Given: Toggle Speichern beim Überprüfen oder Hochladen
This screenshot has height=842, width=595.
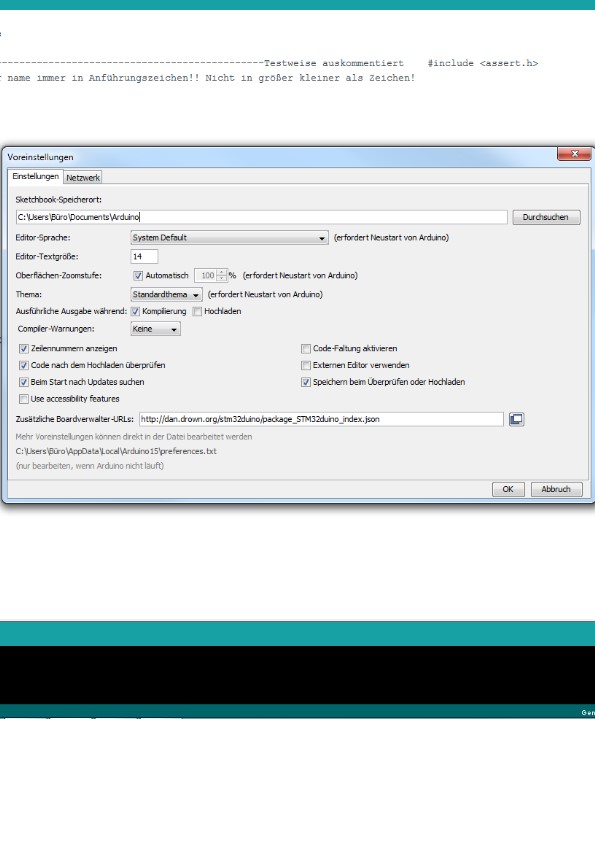Looking at the screenshot, I should click(306, 382).
